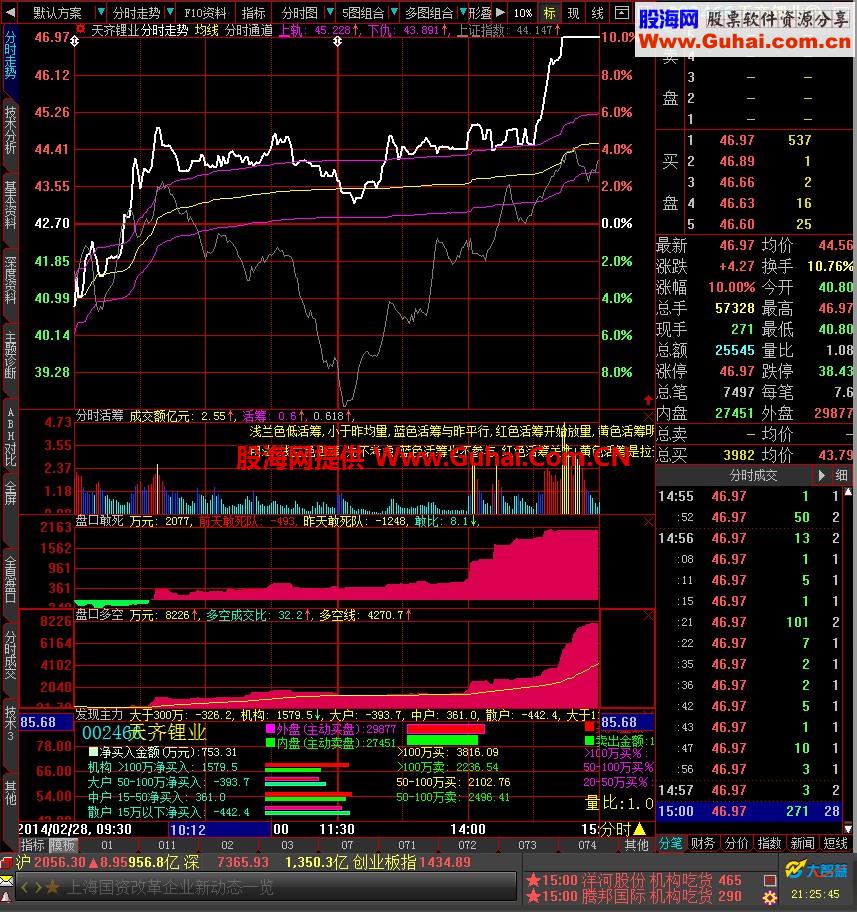The height and width of the screenshot is (912, 857).
Task: Toggle the 线 button in top toolbar
Action: pyautogui.click(x=597, y=12)
